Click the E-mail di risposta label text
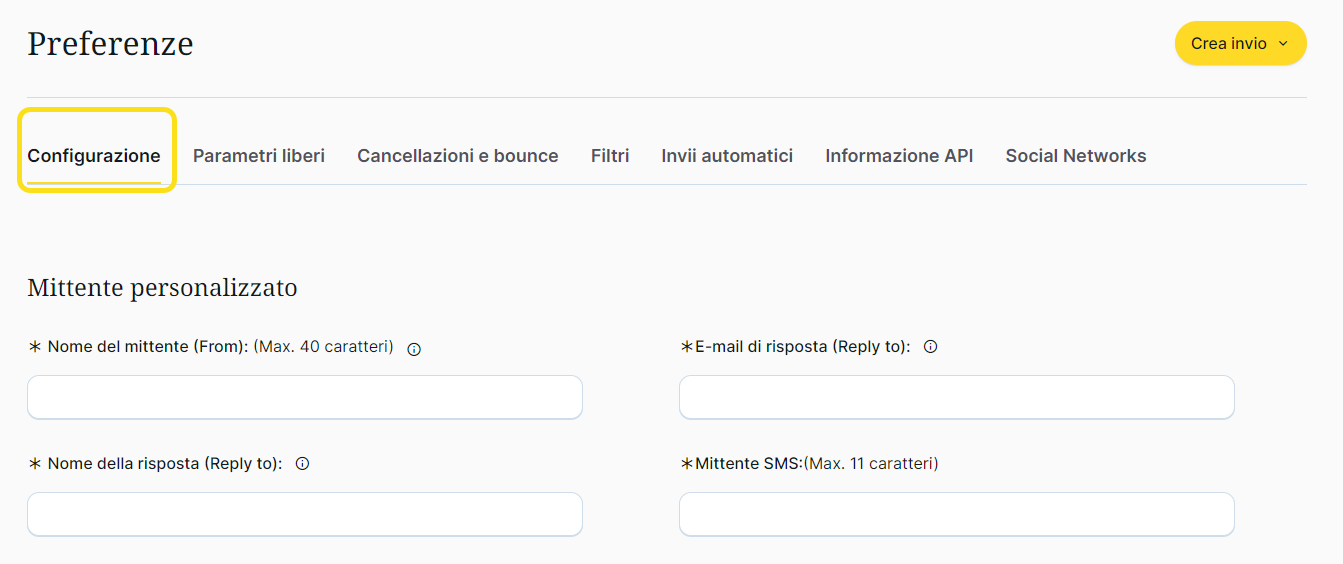 point(802,347)
